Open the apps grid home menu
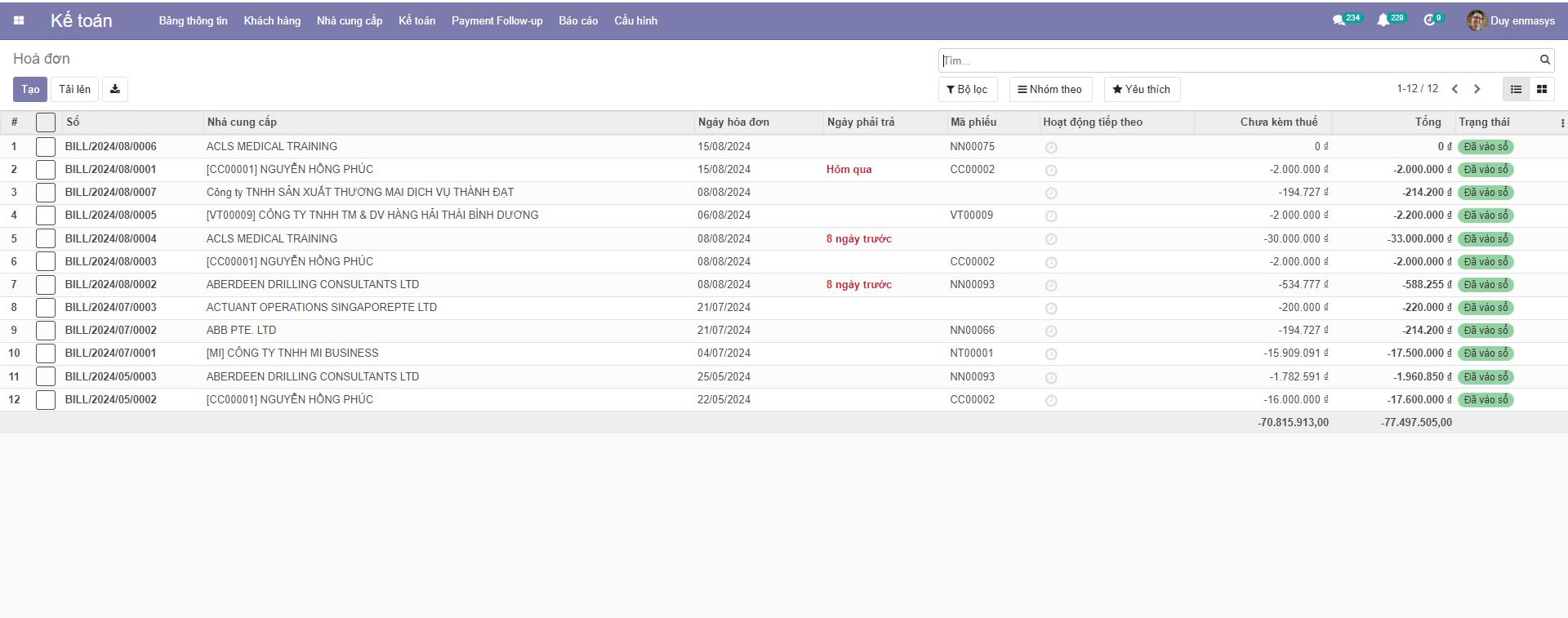The width and height of the screenshot is (1568, 618). pos(19,20)
